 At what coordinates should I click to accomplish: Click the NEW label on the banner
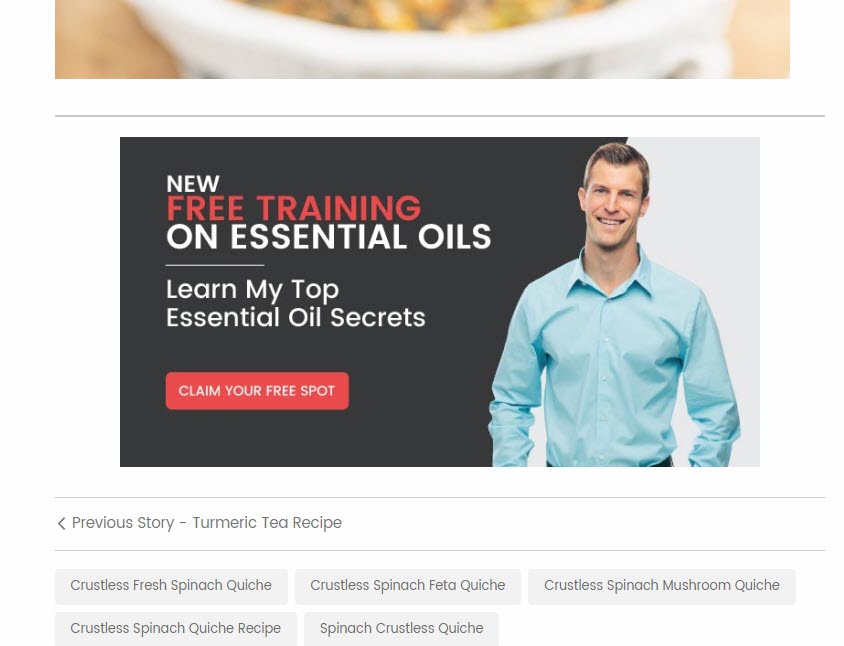[193, 184]
